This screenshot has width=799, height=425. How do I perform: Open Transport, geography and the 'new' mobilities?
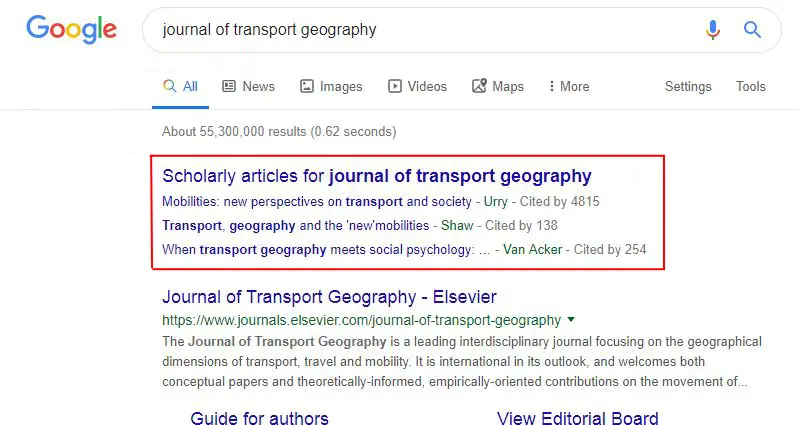pyautogui.click(x=296, y=226)
